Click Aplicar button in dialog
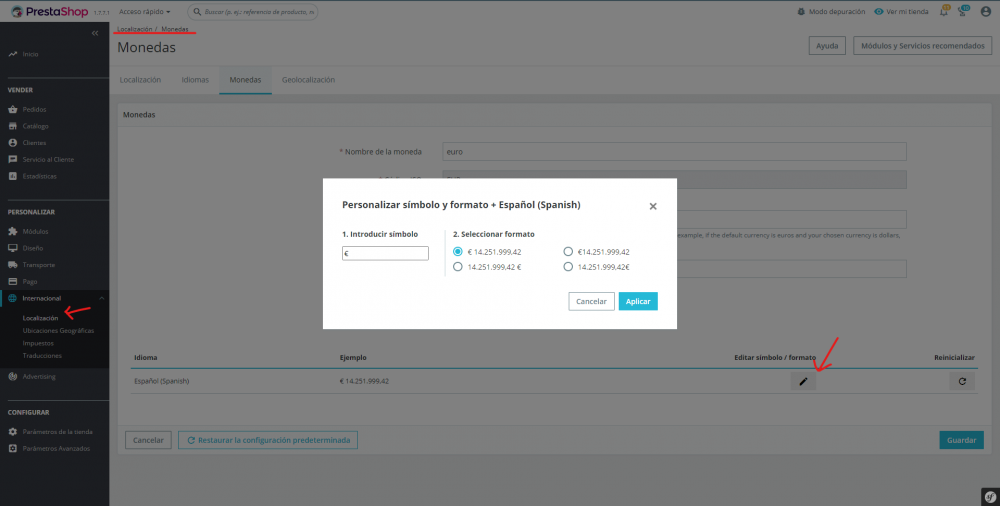 [x=638, y=301]
